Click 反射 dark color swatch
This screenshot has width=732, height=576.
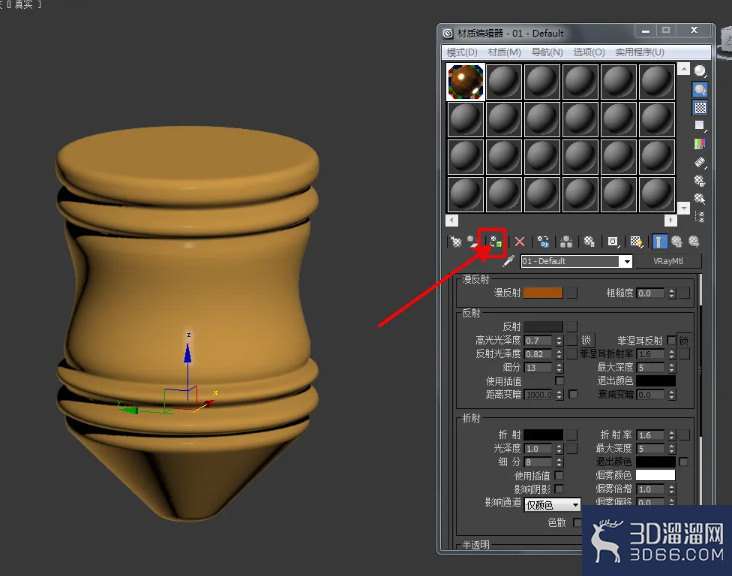pyautogui.click(x=543, y=326)
